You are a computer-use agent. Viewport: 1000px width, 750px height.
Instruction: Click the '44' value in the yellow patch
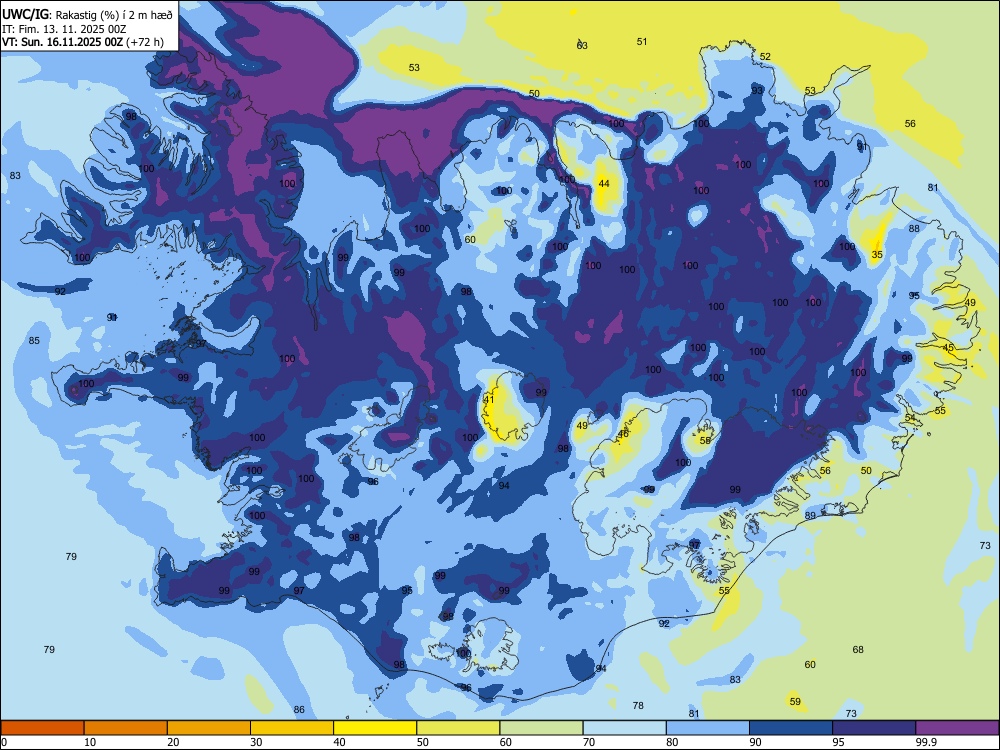point(604,184)
